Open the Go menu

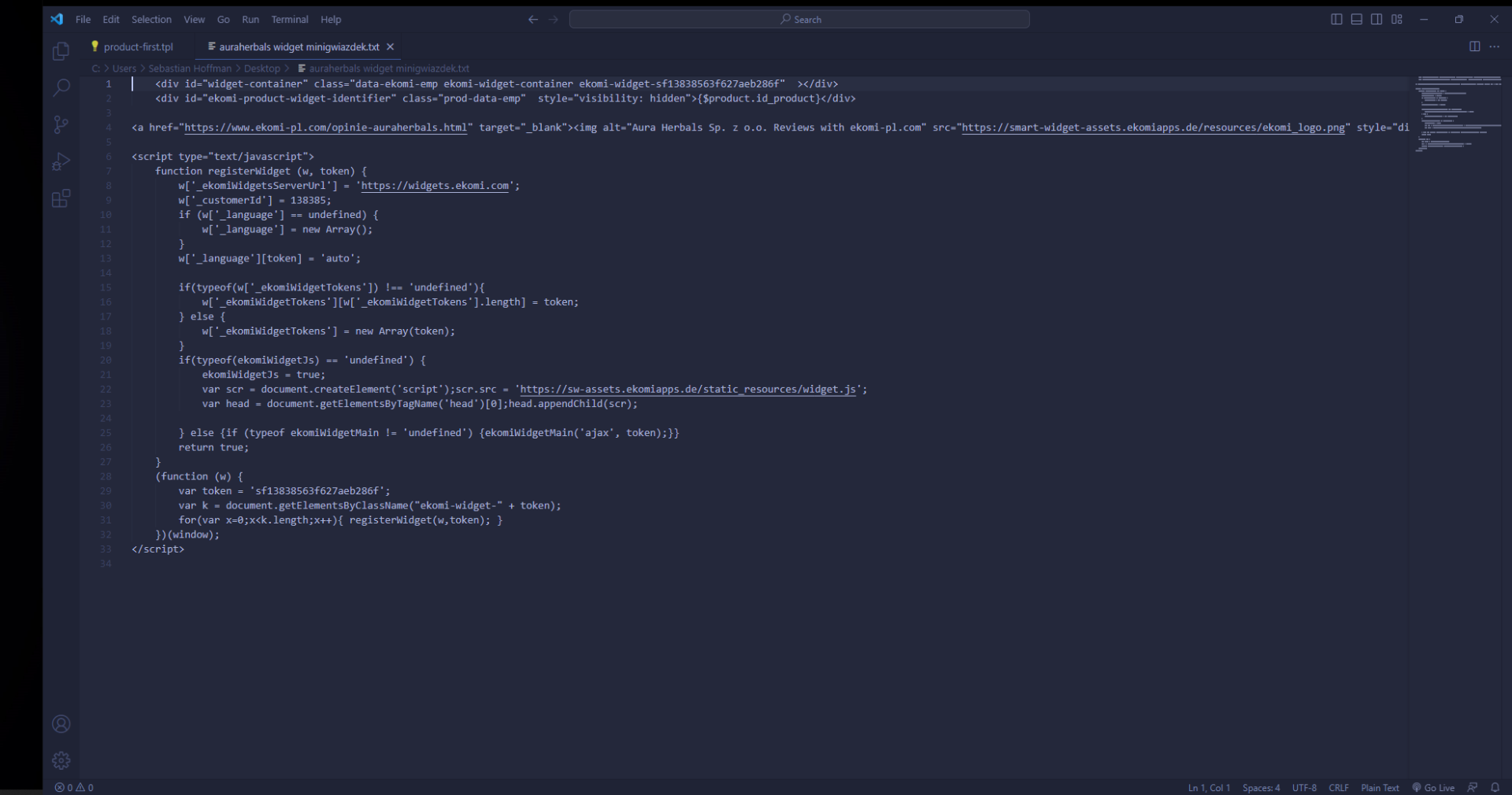point(224,20)
